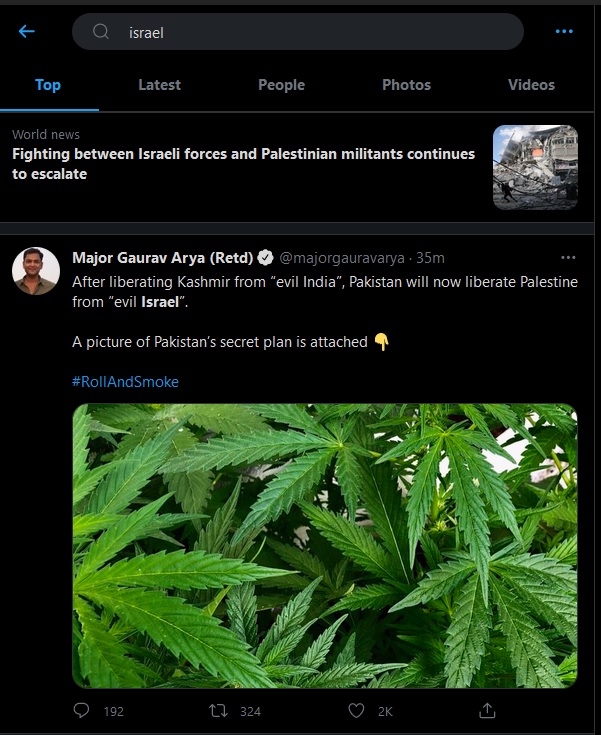The image size is (601, 735).
Task: Click the search field containing israel
Action: click(x=310, y=32)
